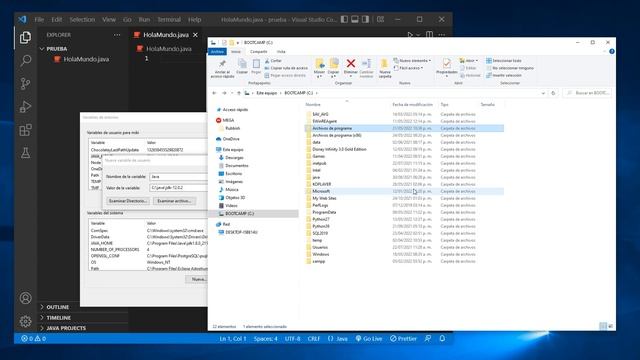Click the Buscar en BOOTCAMP search field
The height and width of the screenshot is (360, 640).
click(587, 93)
